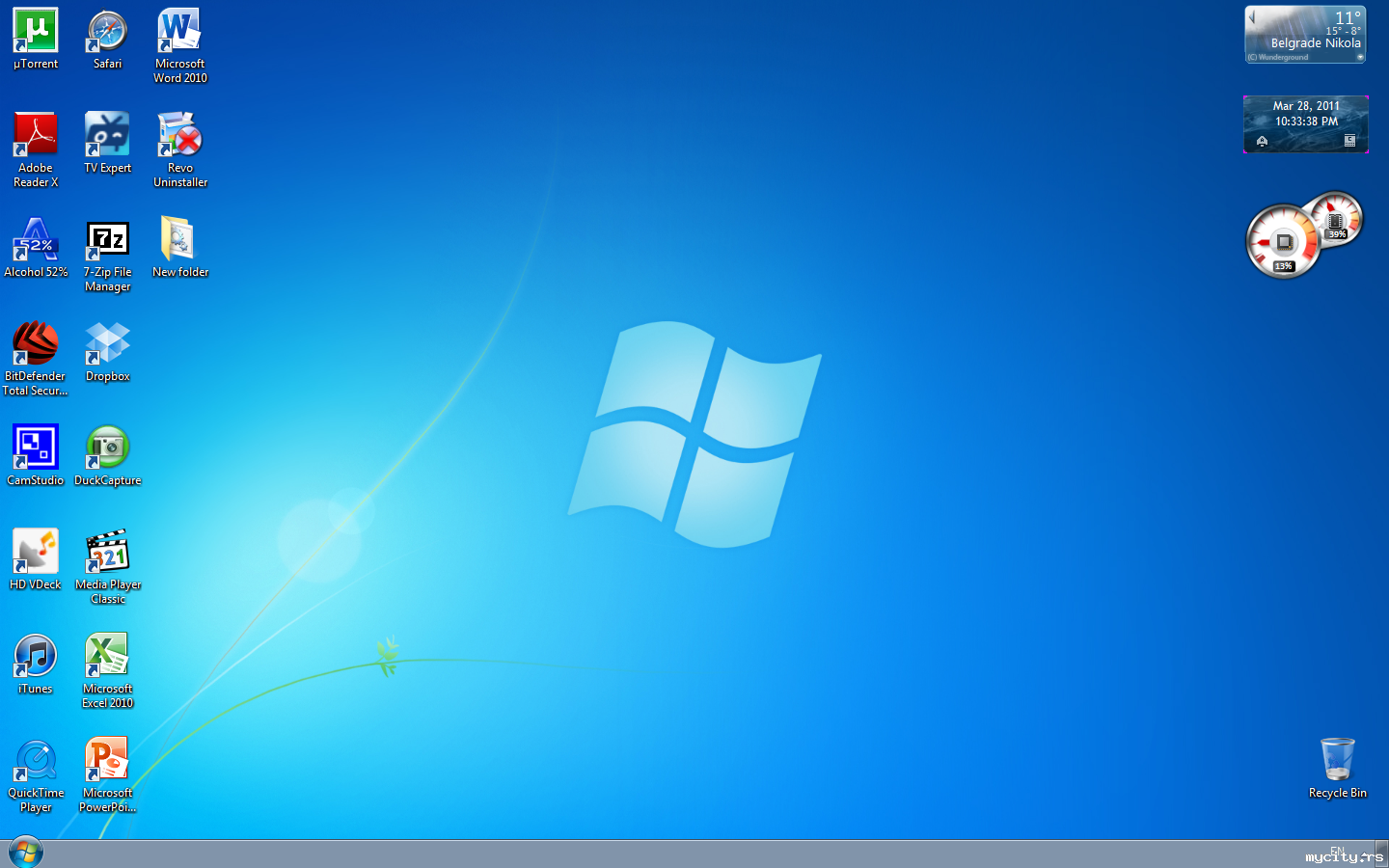Select the CamStudio shortcut
The image size is (1389, 868).
tap(36, 455)
